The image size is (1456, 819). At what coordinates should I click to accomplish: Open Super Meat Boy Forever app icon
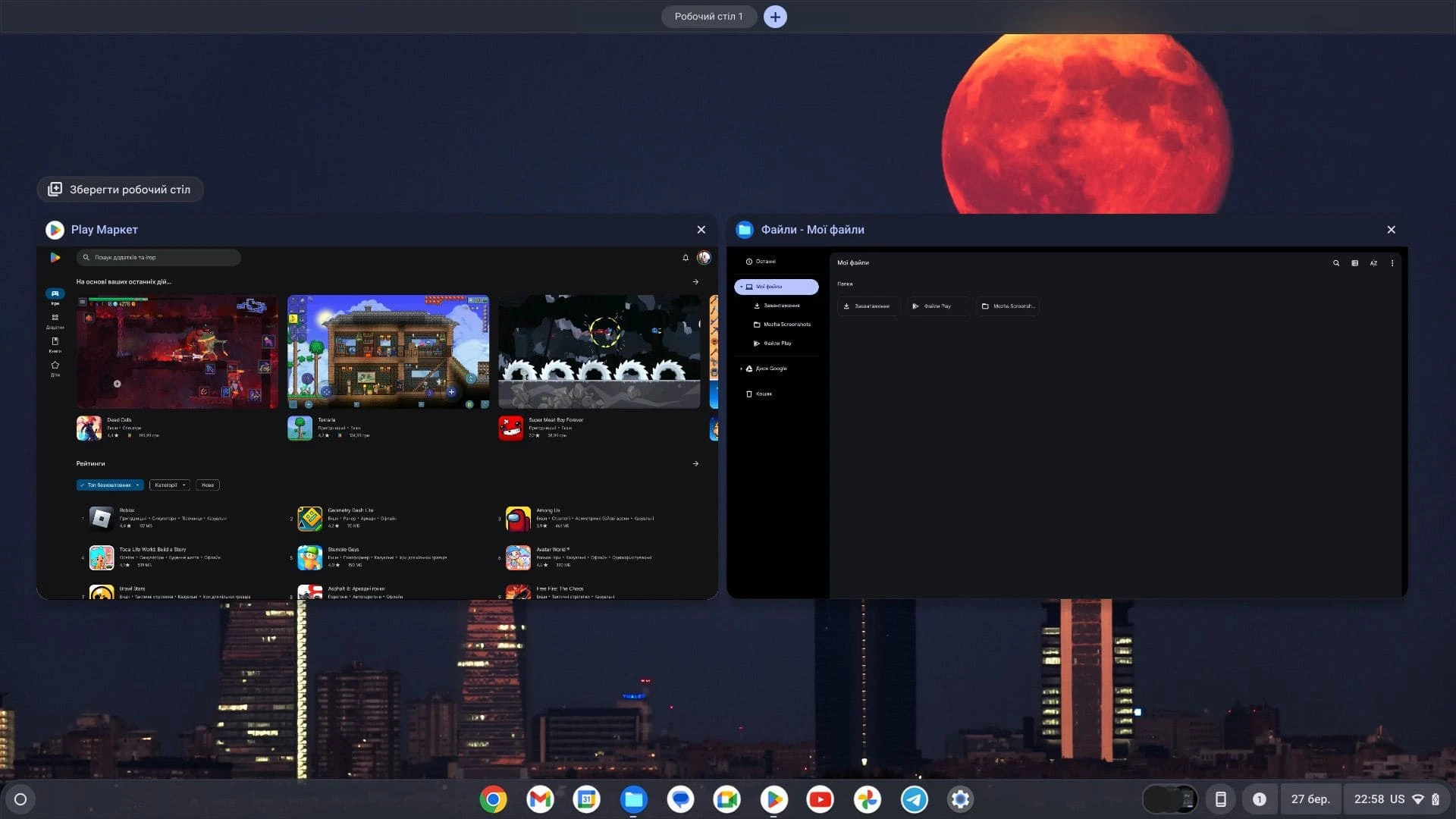(510, 428)
